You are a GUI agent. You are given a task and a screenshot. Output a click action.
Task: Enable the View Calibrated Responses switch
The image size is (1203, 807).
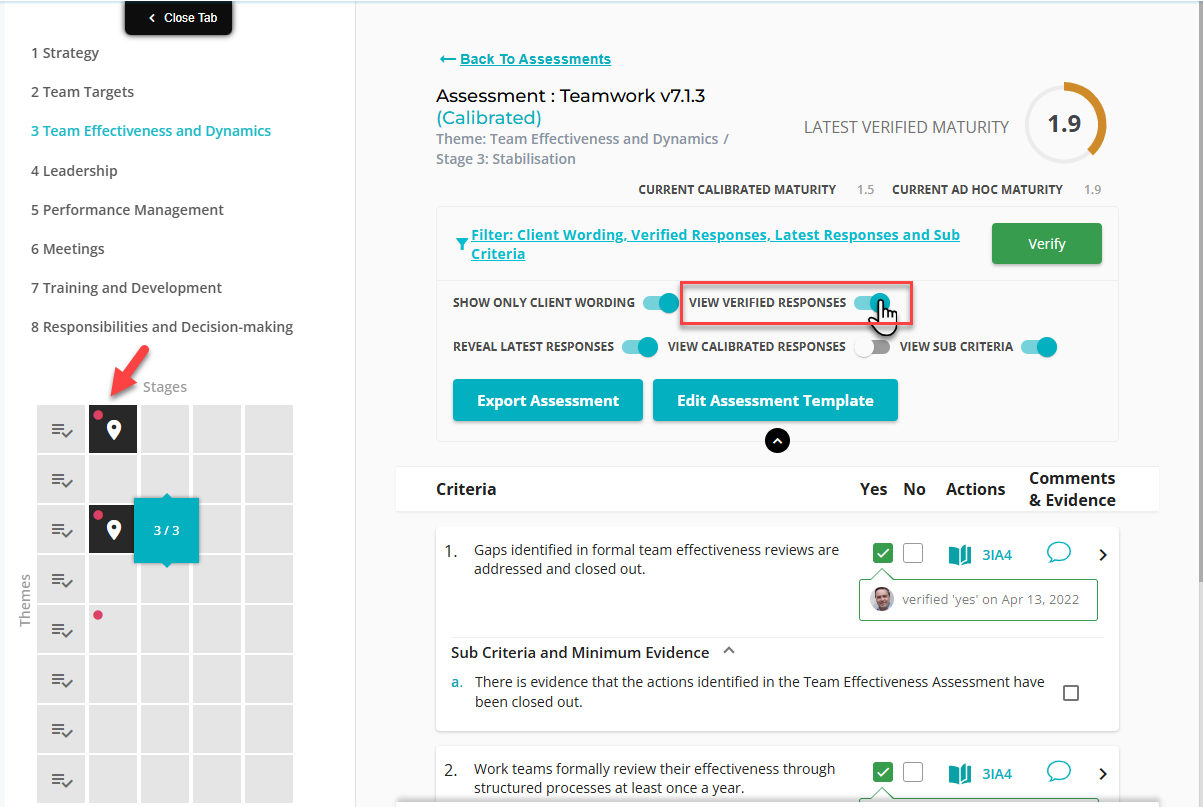click(871, 347)
